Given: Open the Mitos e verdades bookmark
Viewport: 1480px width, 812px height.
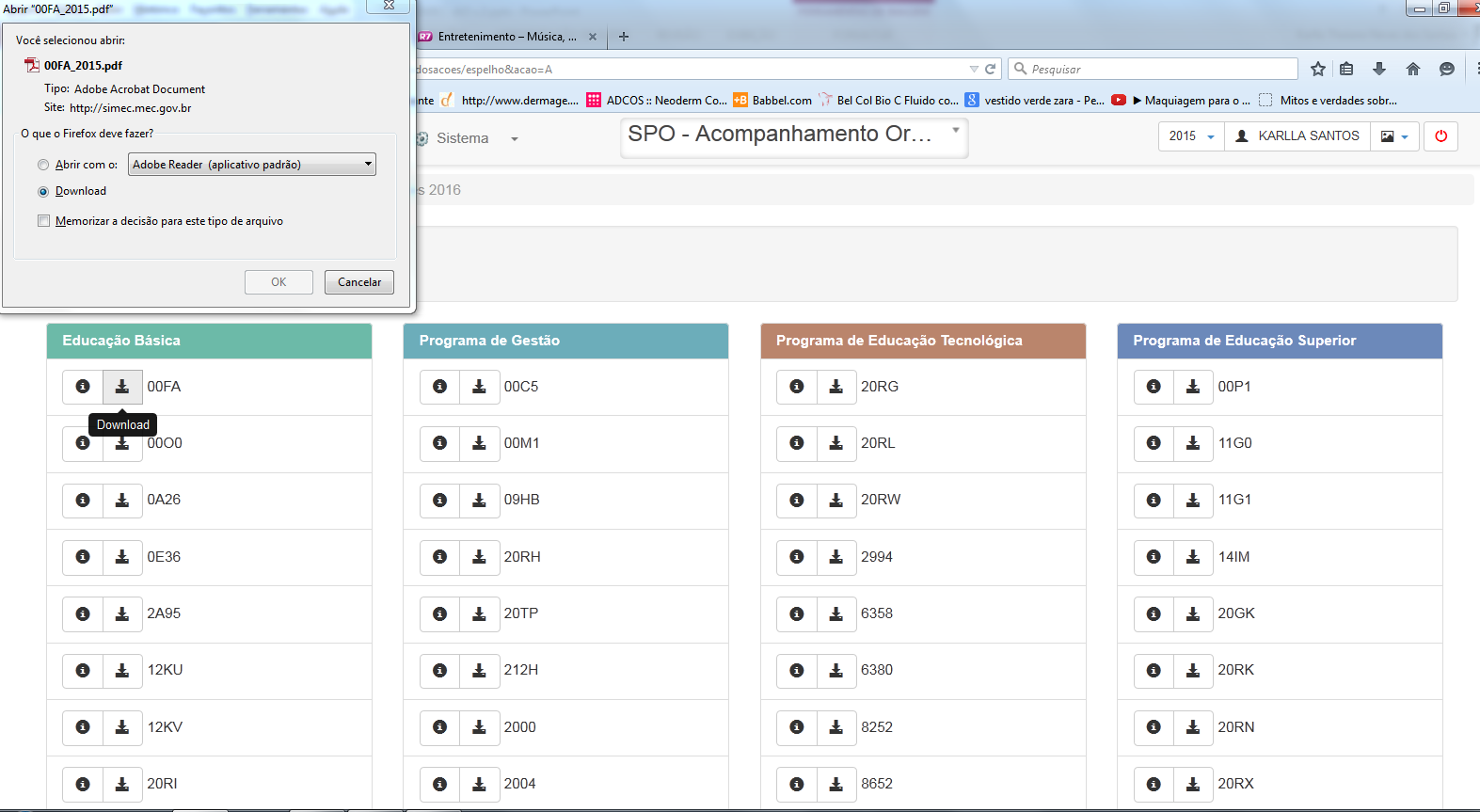Looking at the screenshot, I should [1329, 100].
